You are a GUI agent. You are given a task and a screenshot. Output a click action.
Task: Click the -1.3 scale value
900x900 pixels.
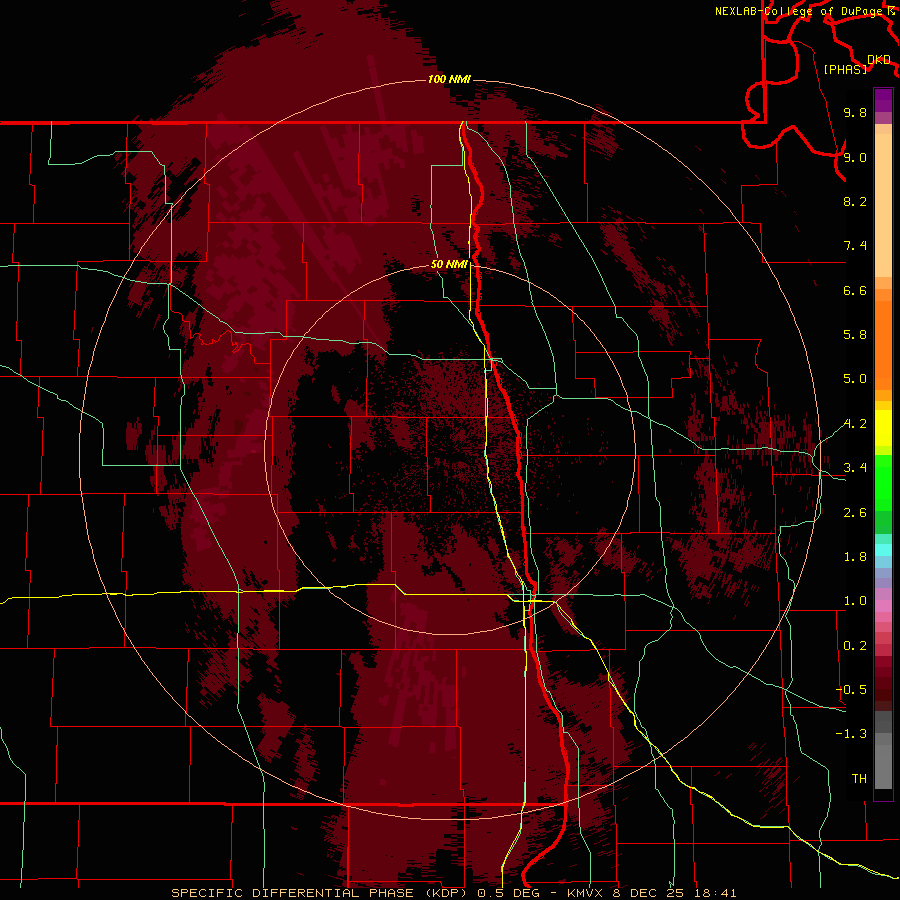tap(851, 734)
